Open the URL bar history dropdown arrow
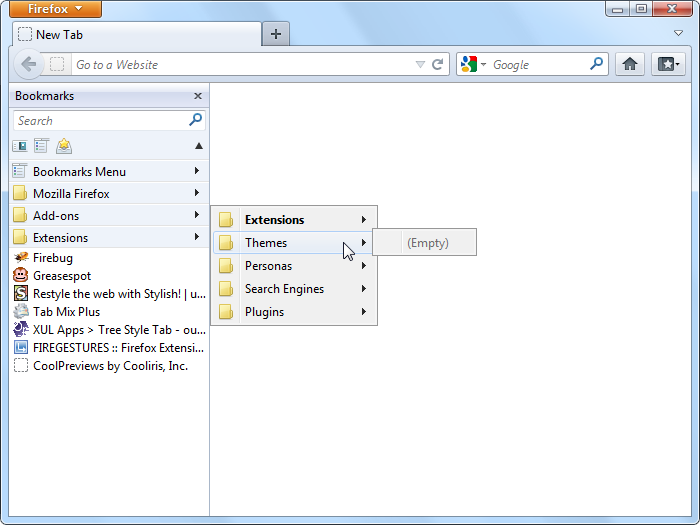The height and width of the screenshot is (525, 700). coord(420,65)
